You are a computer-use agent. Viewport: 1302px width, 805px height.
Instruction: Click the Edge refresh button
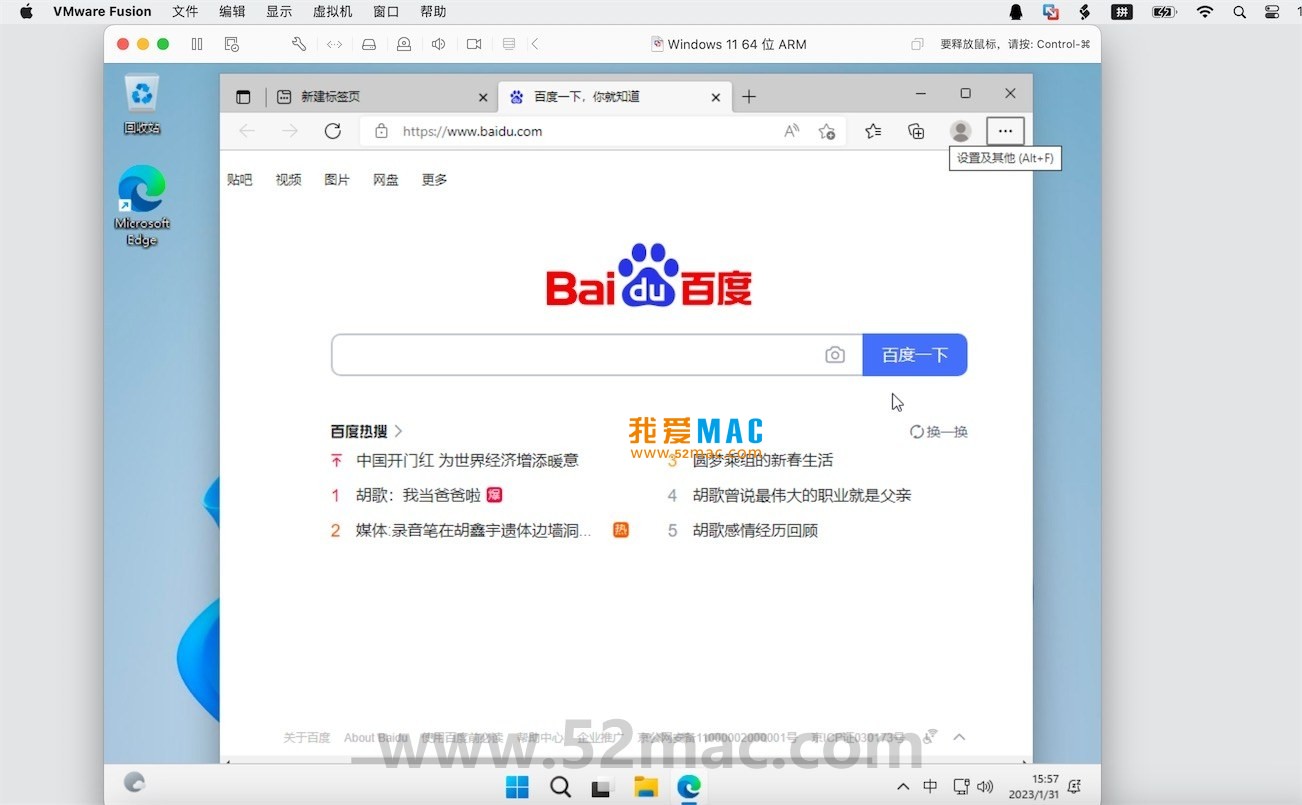tap(333, 131)
